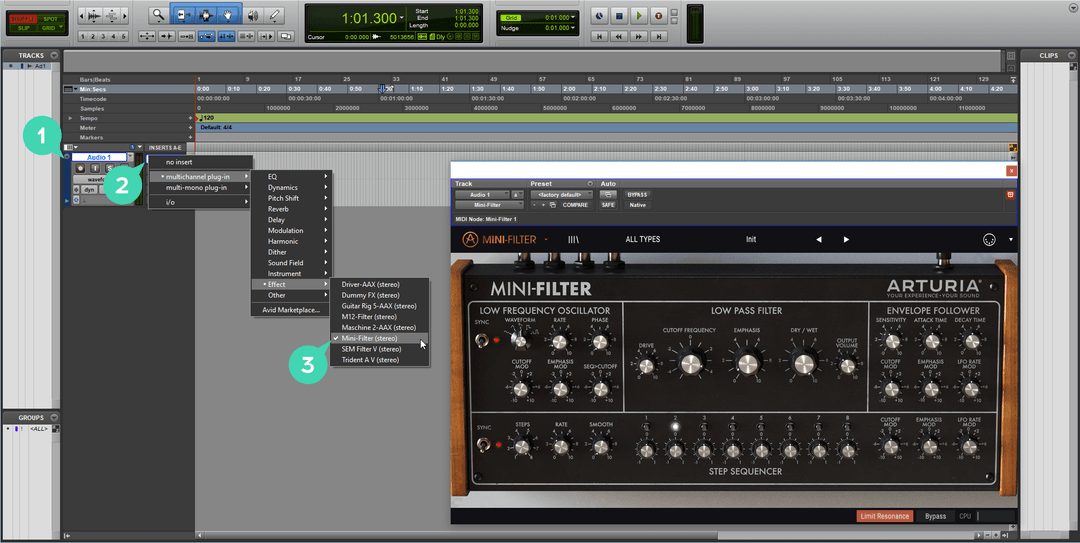The height and width of the screenshot is (543, 1080).
Task: Select the Scrubber speaker tool
Action: coord(253,14)
